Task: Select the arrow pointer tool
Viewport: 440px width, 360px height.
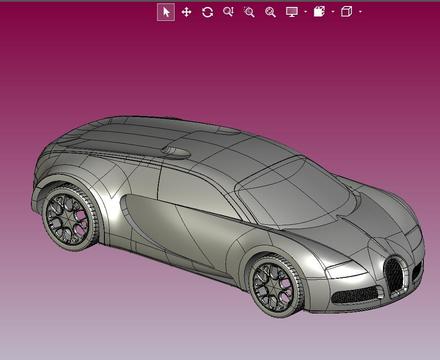Action: pyautogui.click(x=166, y=12)
